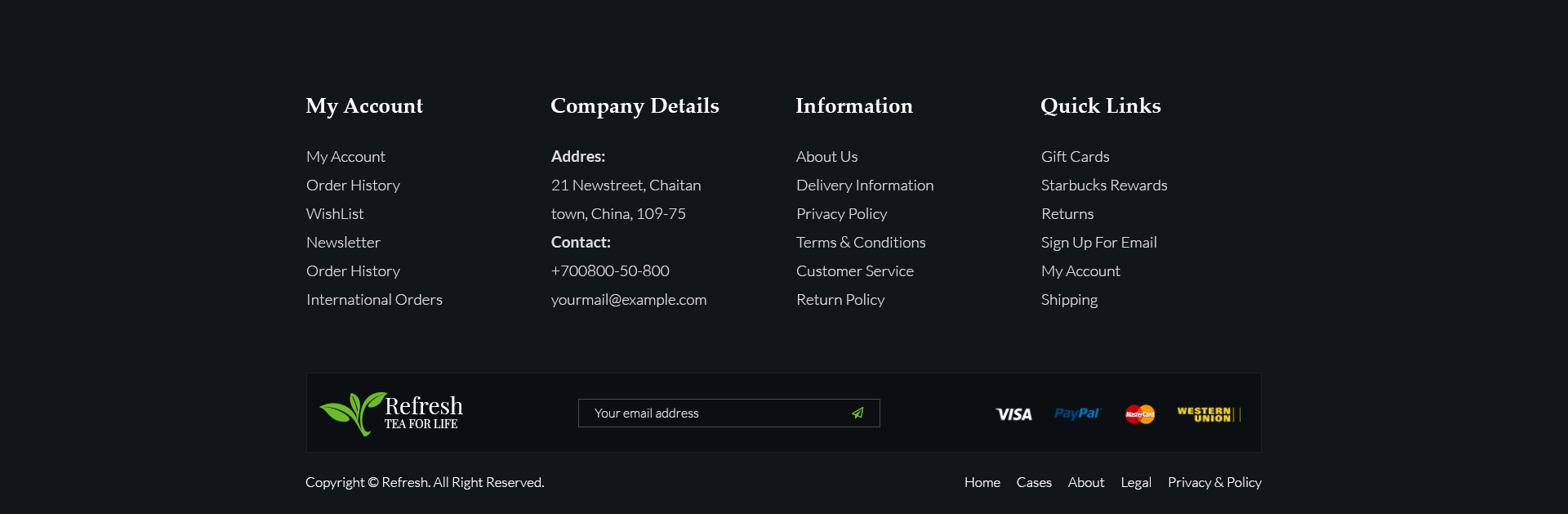The width and height of the screenshot is (1568, 514).
Task: Open Sign Up For Email link
Action: coord(1098,243)
